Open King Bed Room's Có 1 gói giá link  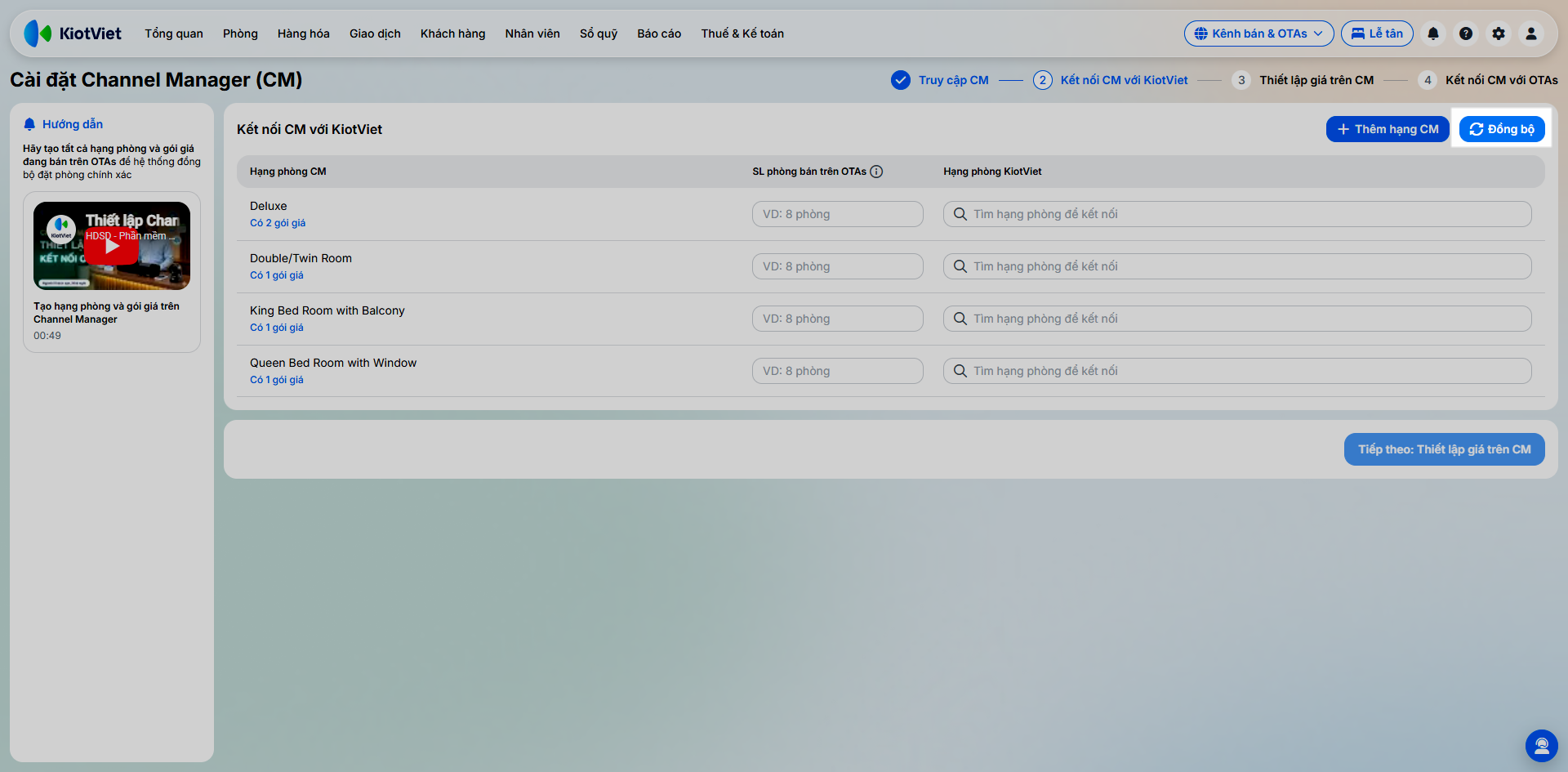coord(277,328)
